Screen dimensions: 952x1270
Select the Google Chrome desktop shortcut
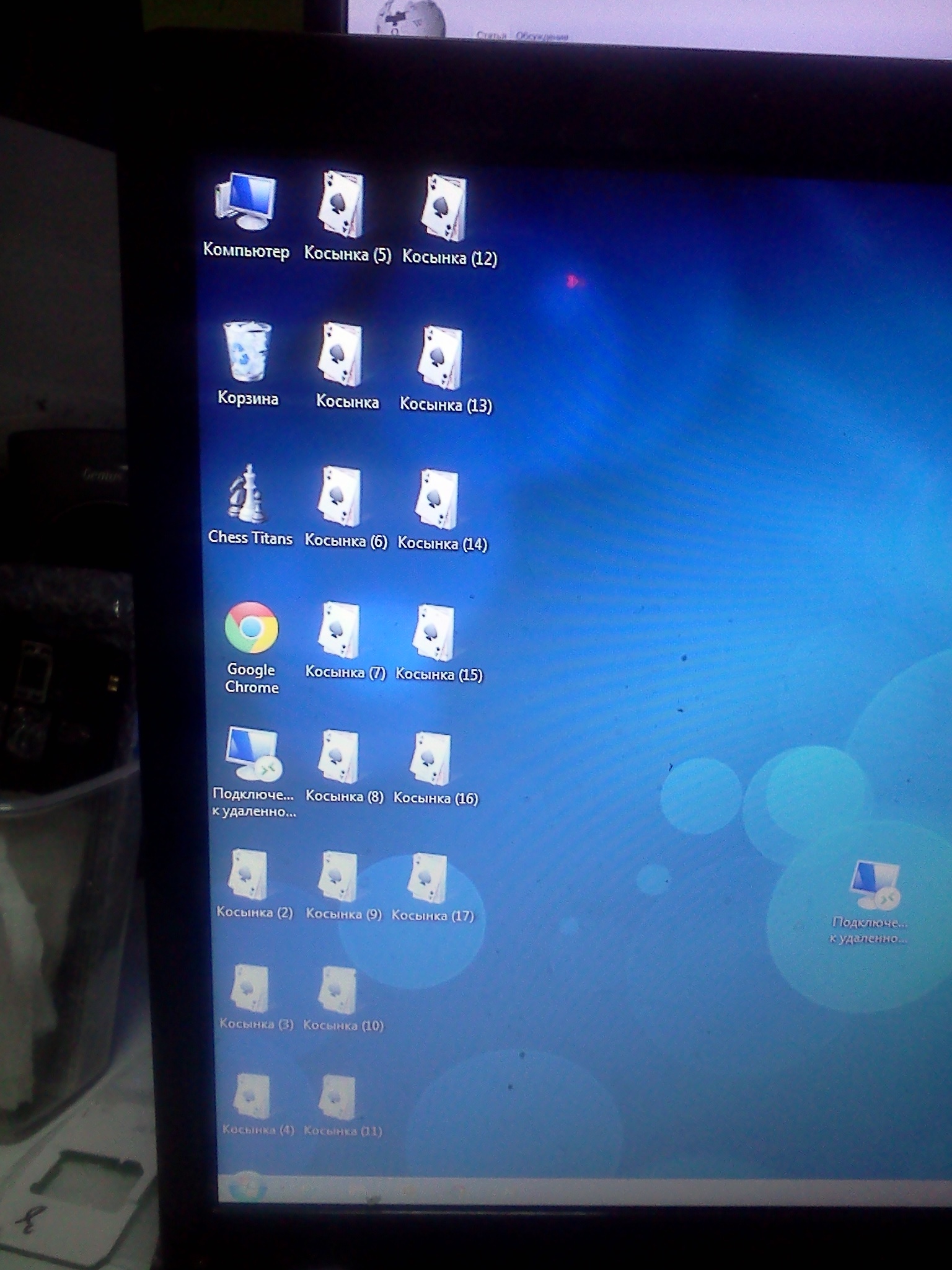[251, 647]
